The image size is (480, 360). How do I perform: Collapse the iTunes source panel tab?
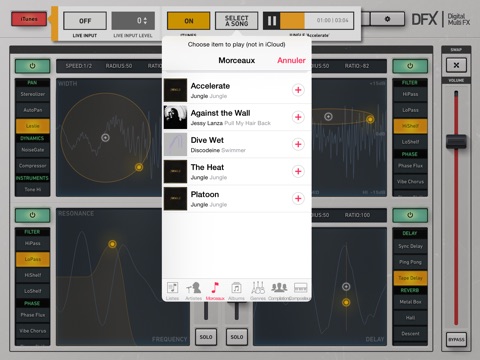[x=29, y=19]
